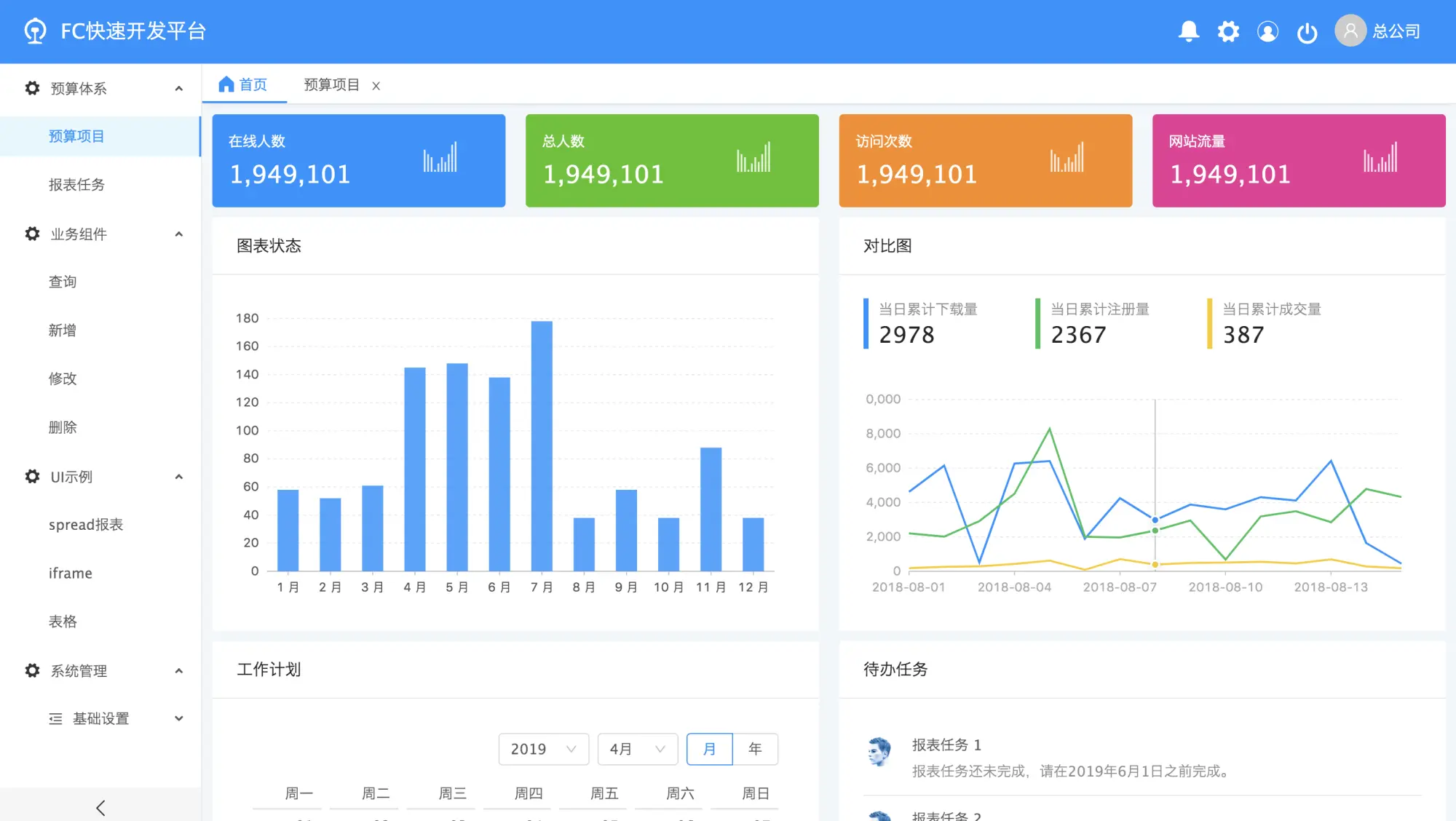1456x821 pixels.
Task: Open spread报表 sidebar link
Action: click(86, 525)
